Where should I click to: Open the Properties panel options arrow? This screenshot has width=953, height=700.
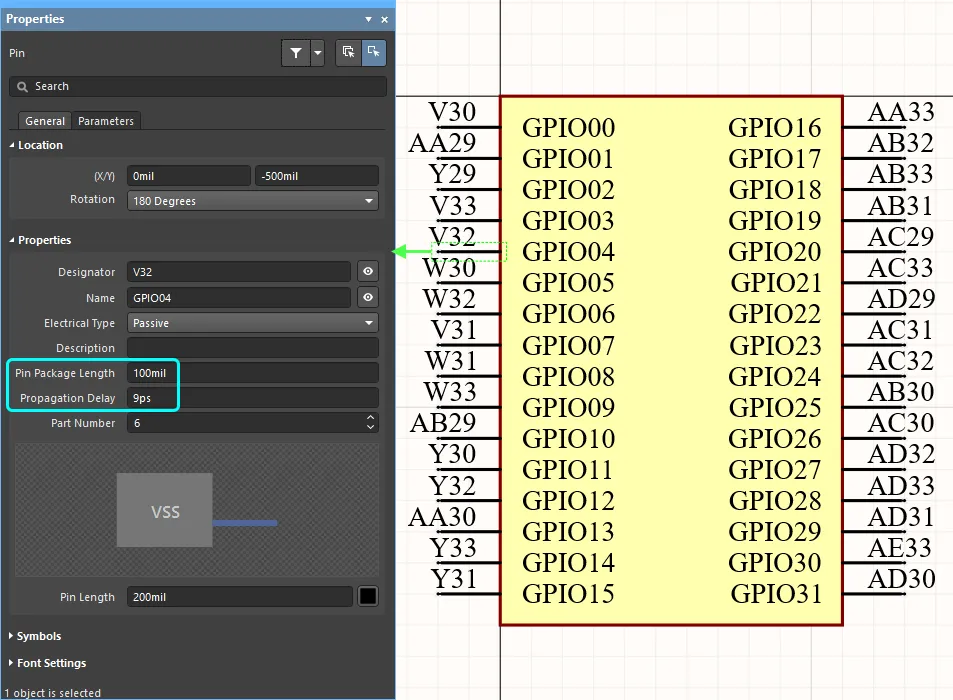click(368, 19)
